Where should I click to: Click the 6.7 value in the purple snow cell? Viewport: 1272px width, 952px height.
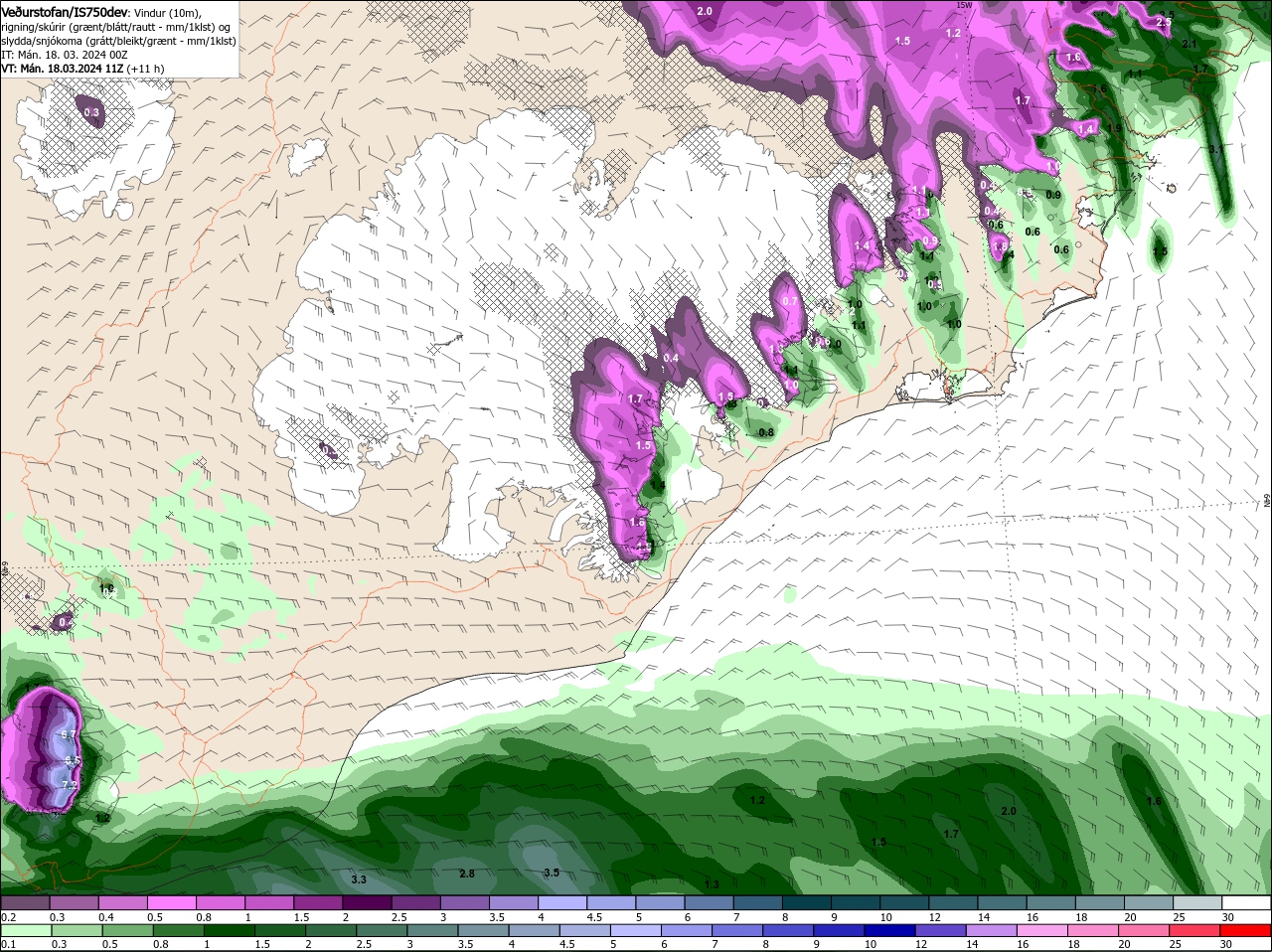click(x=69, y=733)
